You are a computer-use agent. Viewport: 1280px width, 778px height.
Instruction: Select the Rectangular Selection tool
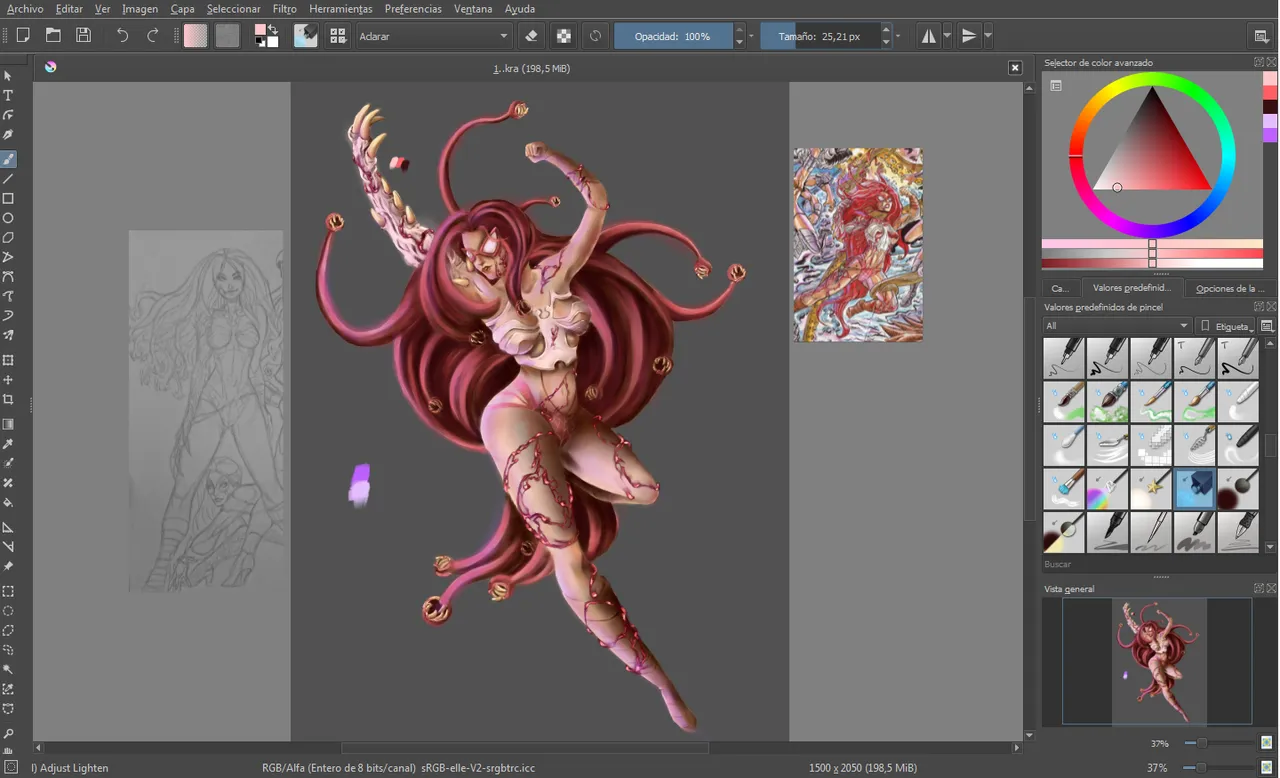click(x=8, y=591)
